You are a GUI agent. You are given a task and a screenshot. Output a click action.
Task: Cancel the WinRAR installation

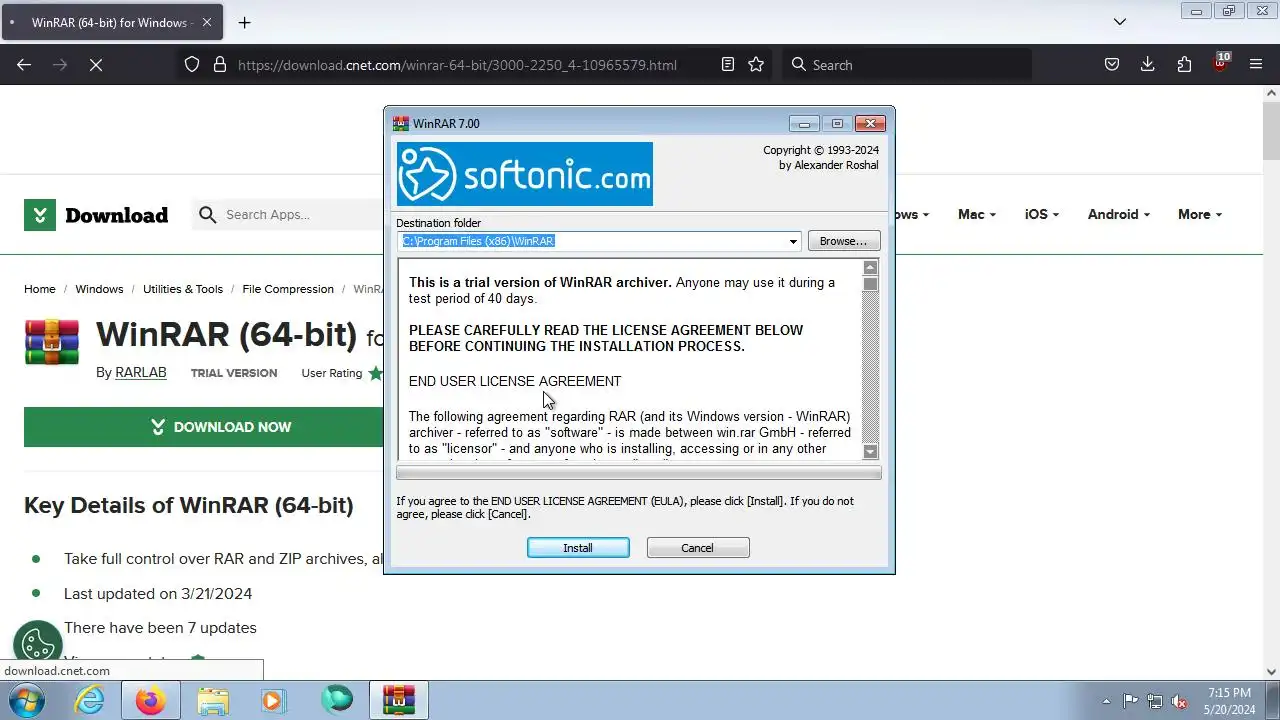[x=698, y=548]
